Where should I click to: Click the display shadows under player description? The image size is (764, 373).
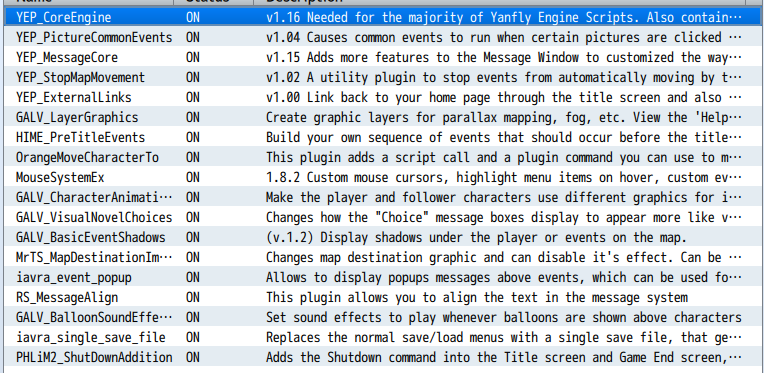point(476,237)
